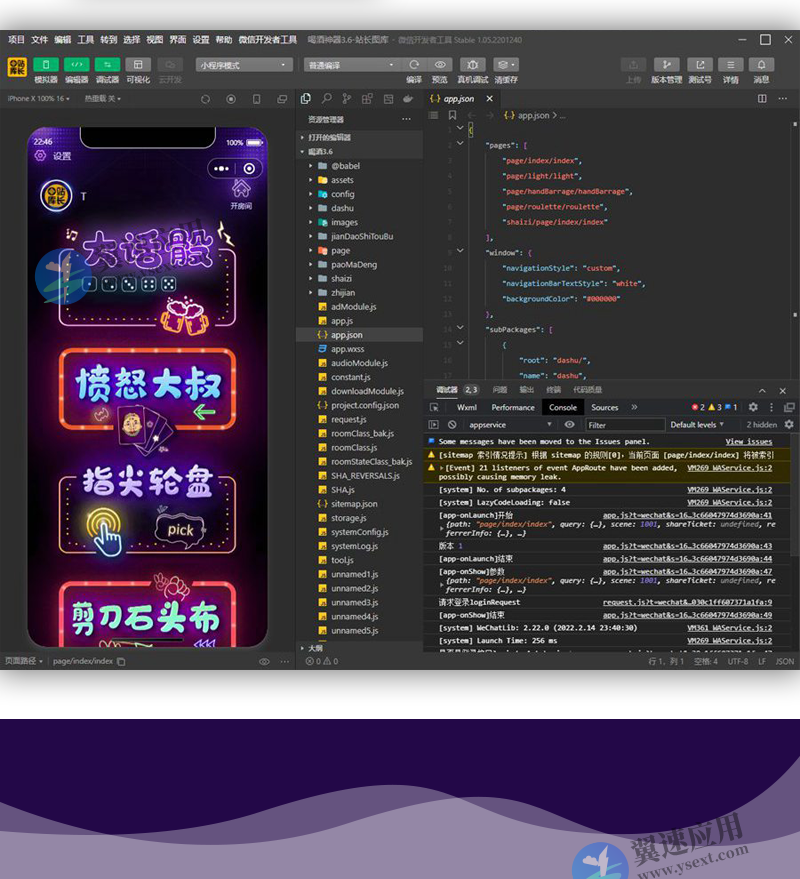Open the Default levels dropdown
This screenshot has height=879, width=800.
point(696,425)
